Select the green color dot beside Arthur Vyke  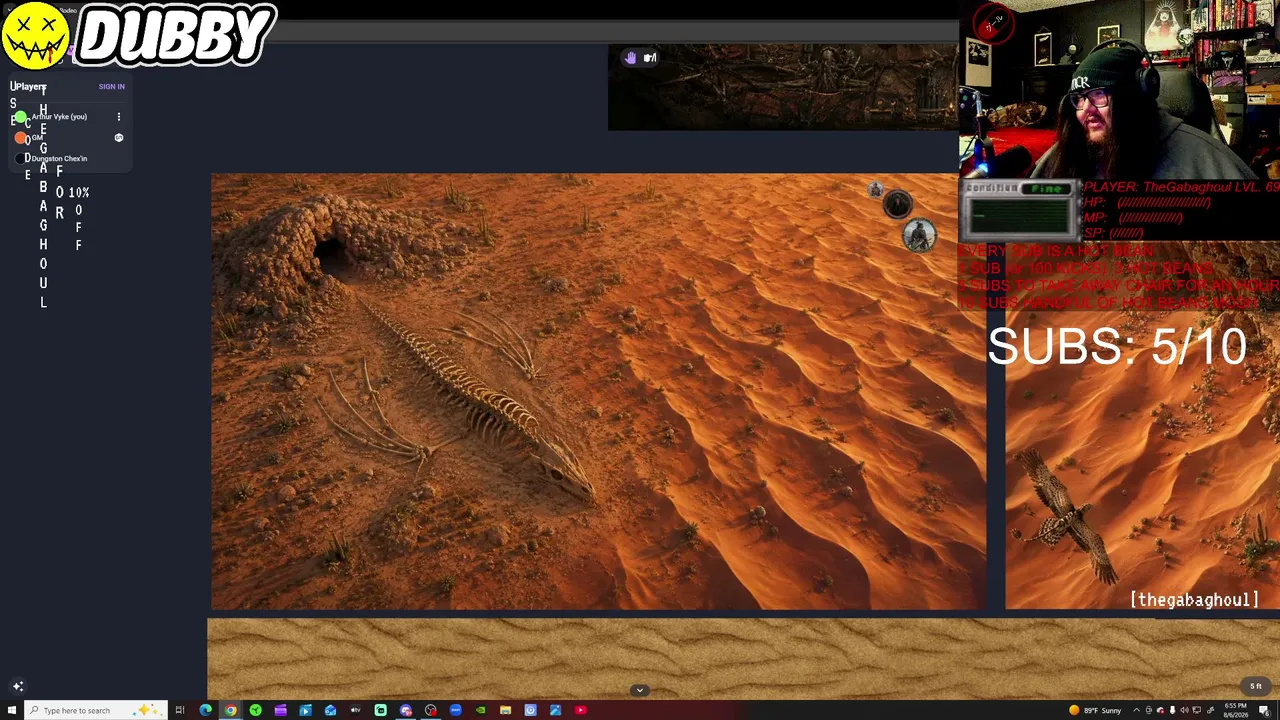pos(20,117)
